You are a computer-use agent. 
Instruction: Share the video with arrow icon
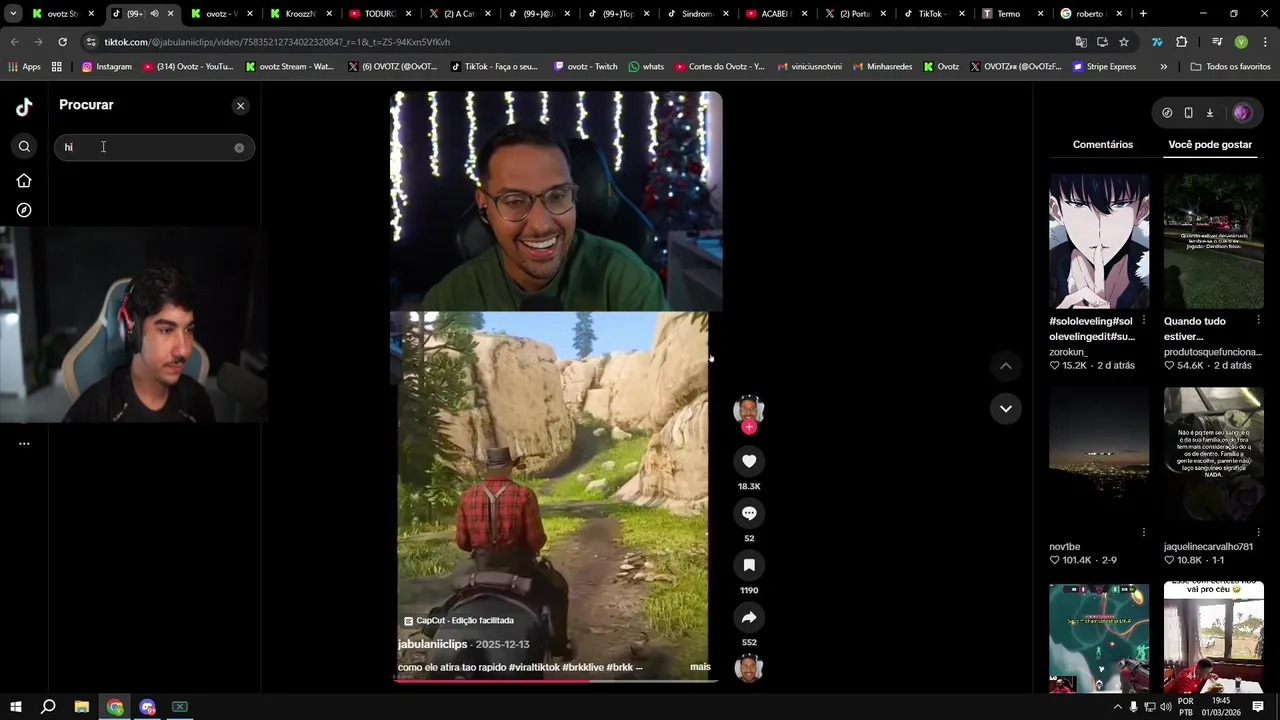(749, 617)
